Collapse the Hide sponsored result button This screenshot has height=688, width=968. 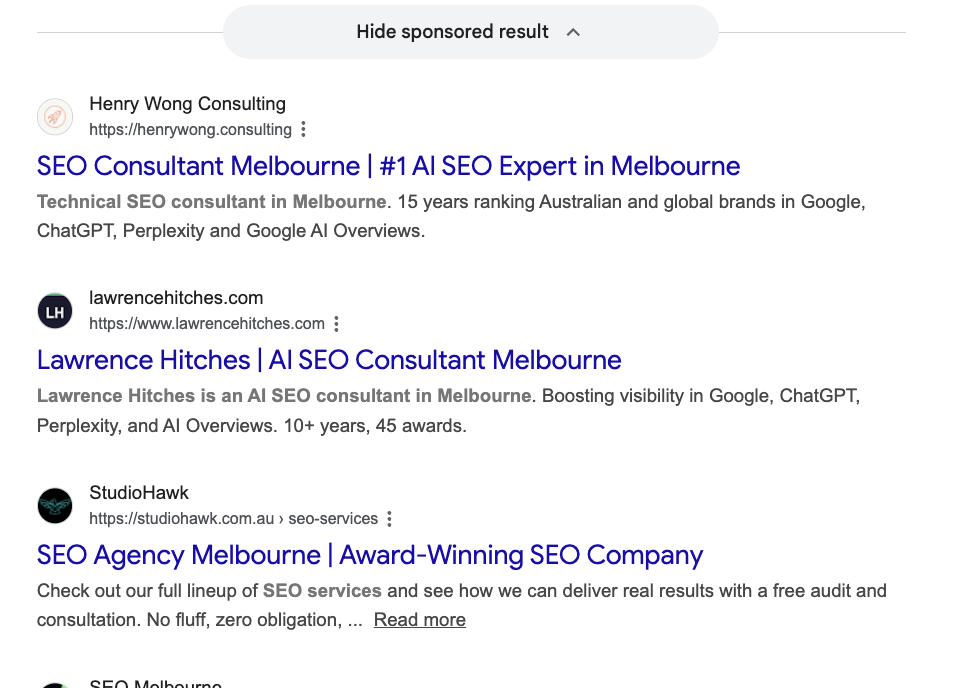click(470, 32)
